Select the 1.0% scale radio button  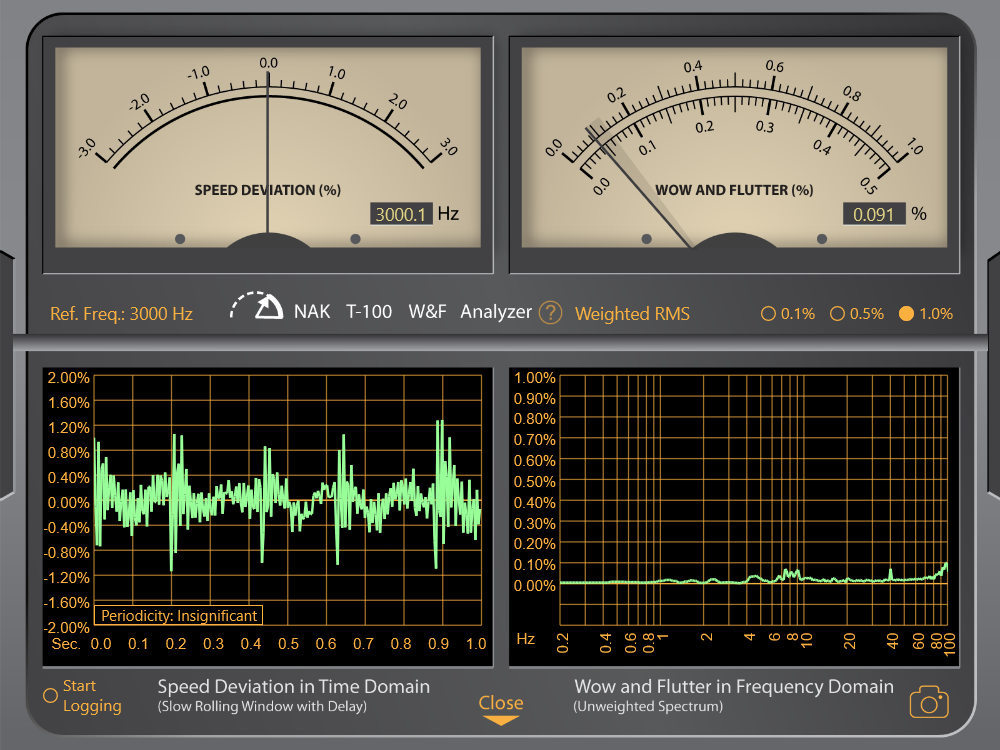(x=906, y=314)
